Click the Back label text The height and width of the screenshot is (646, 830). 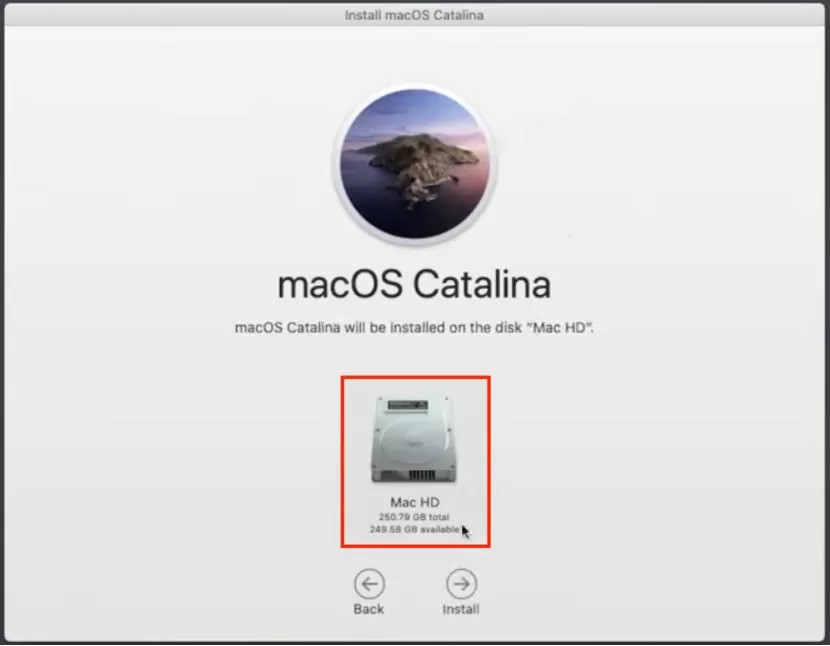coord(369,606)
